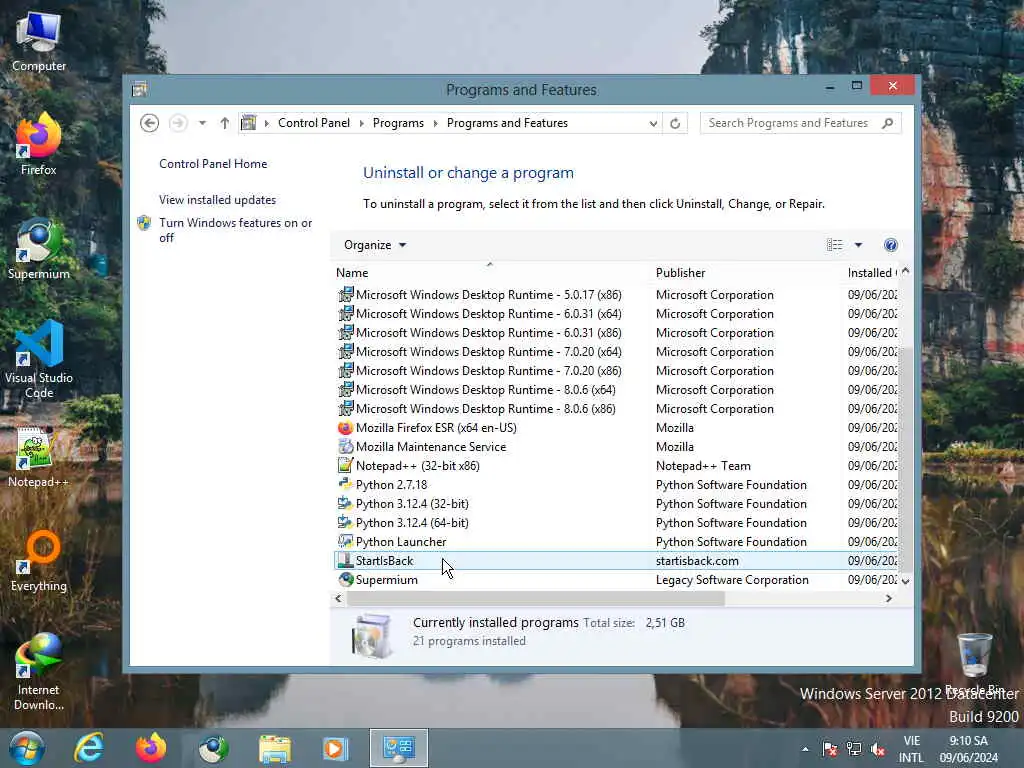Go back using the Back arrow
The height and width of the screenshot is (768, 1024).
point(150,123)
